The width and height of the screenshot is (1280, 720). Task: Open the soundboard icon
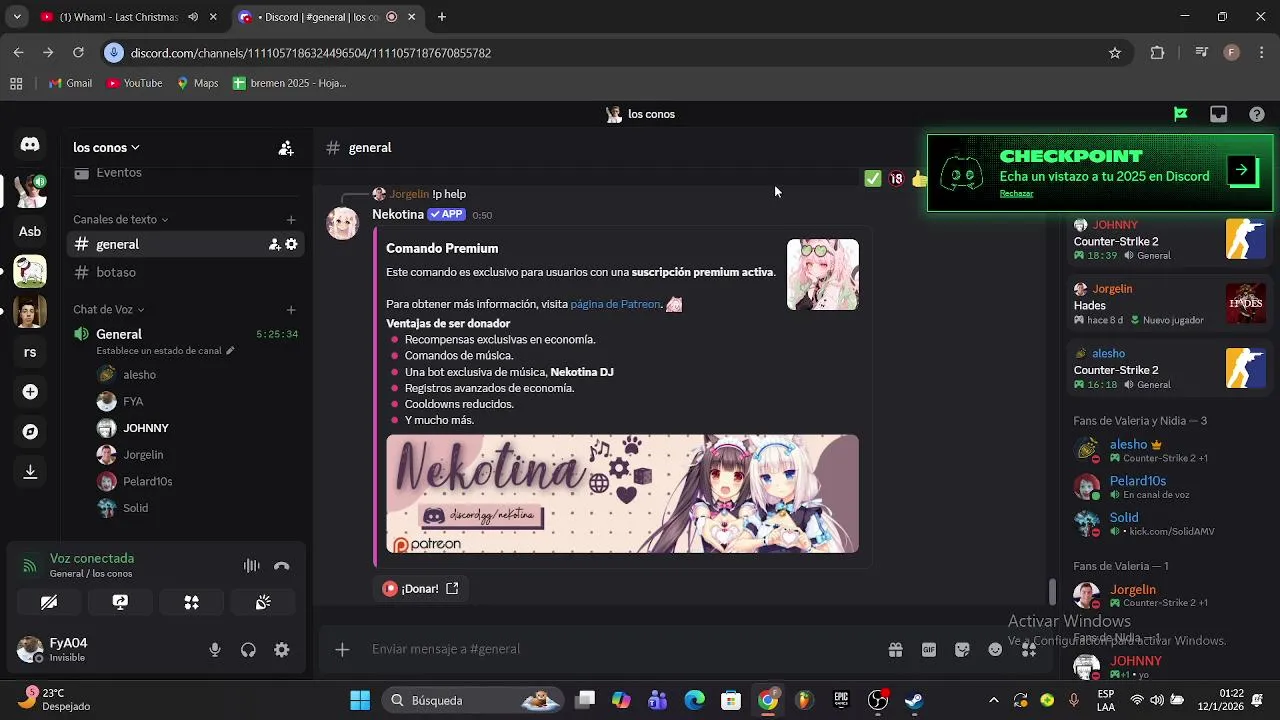263,602
